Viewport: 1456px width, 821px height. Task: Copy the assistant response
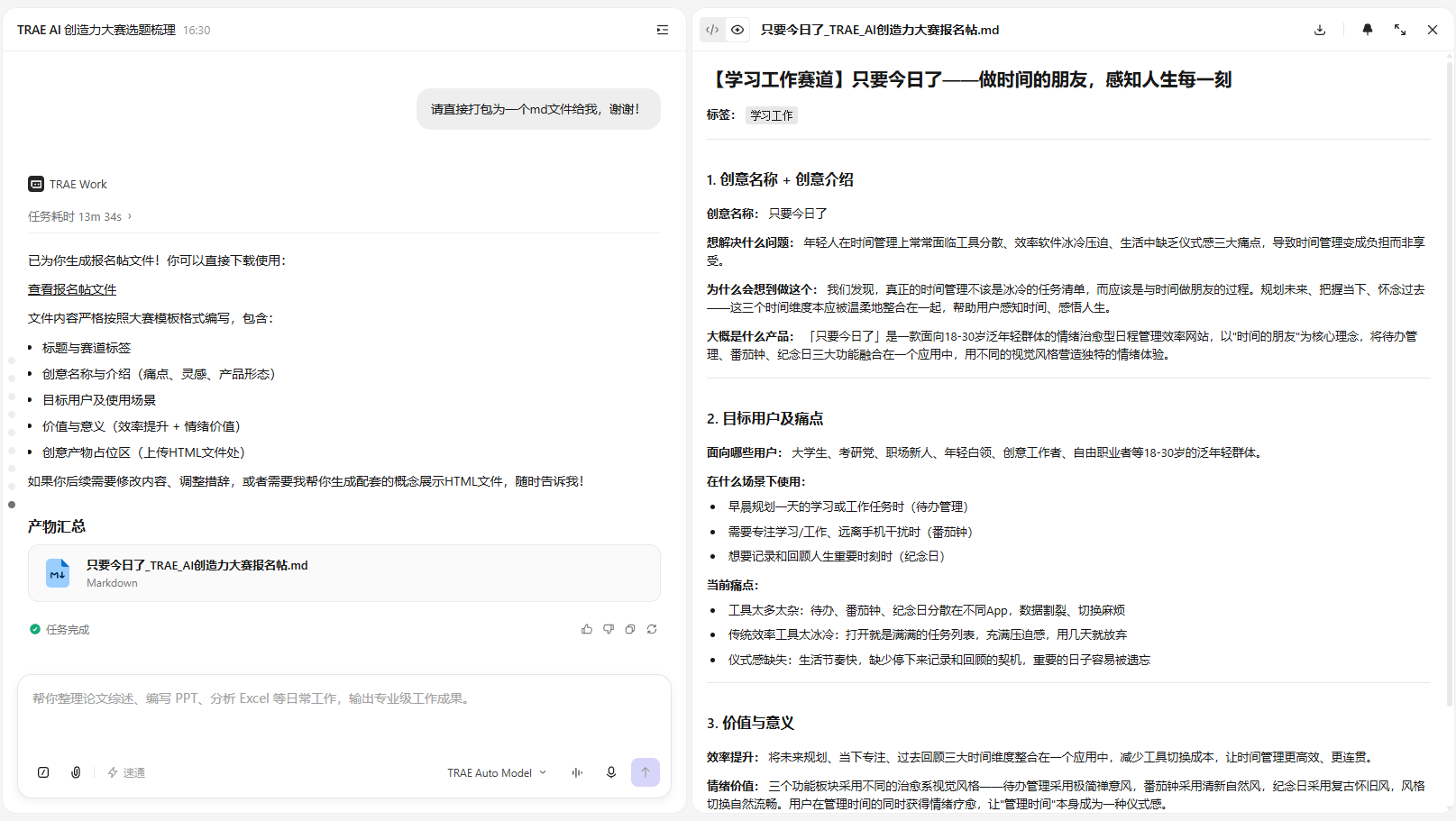tap(630, 629)
